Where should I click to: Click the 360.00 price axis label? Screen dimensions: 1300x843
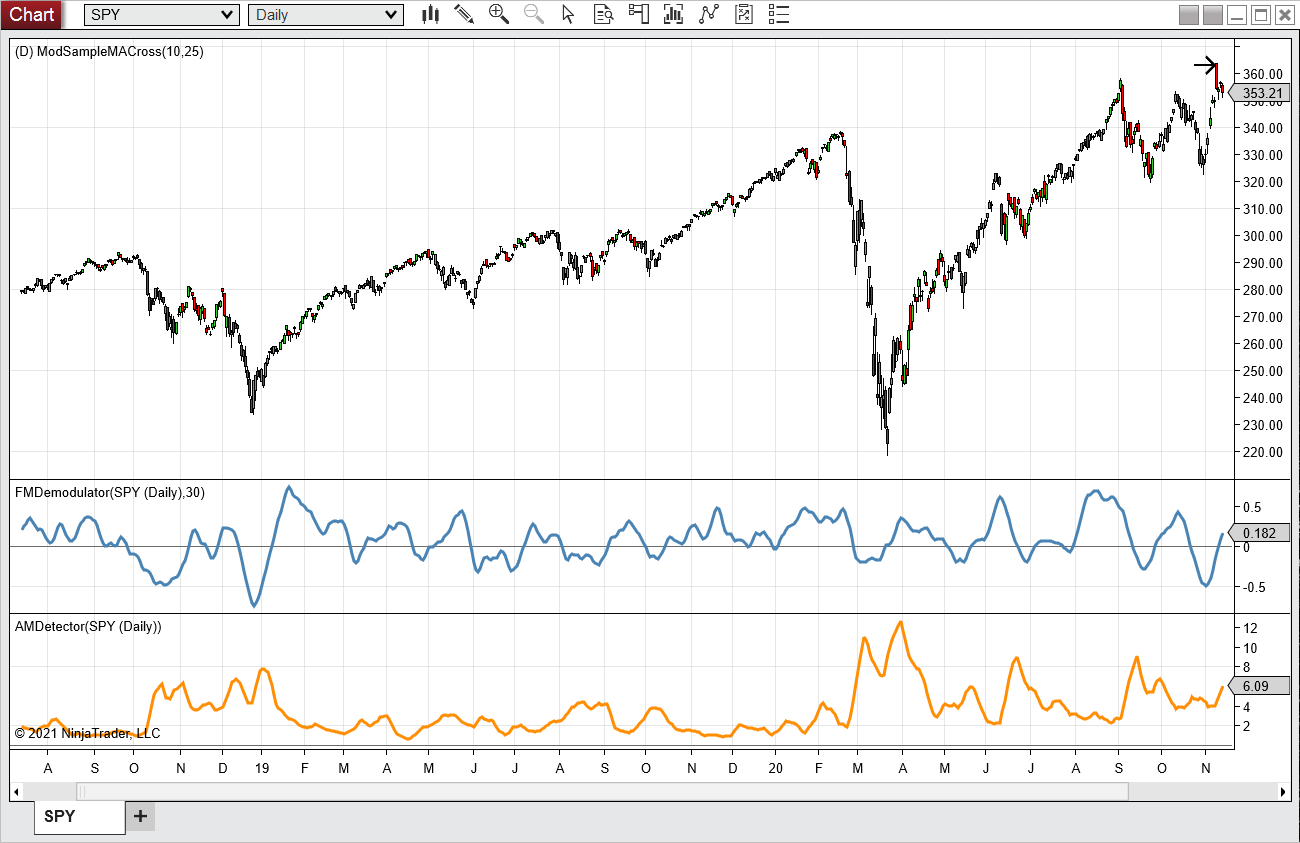tap(1262, 74)
